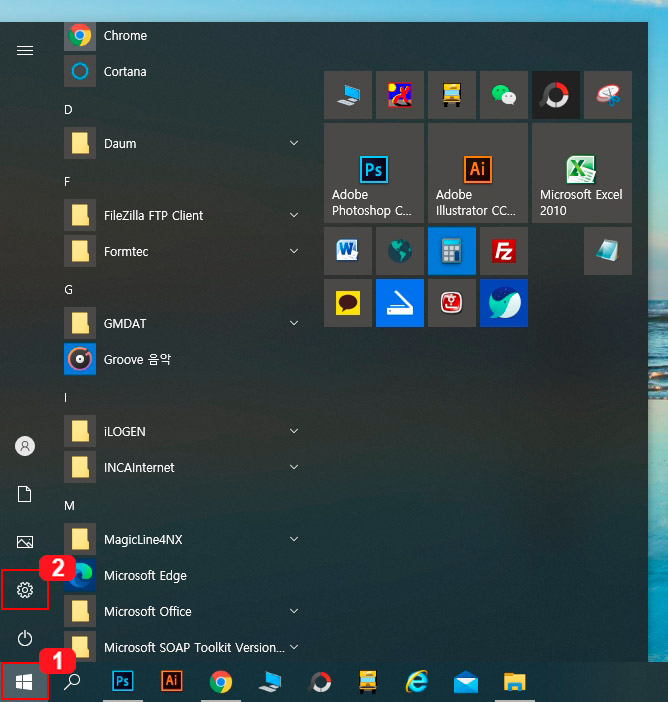Open the Microsoft Excel 2010 tile
Screen dimensions: 668x702
582,173
